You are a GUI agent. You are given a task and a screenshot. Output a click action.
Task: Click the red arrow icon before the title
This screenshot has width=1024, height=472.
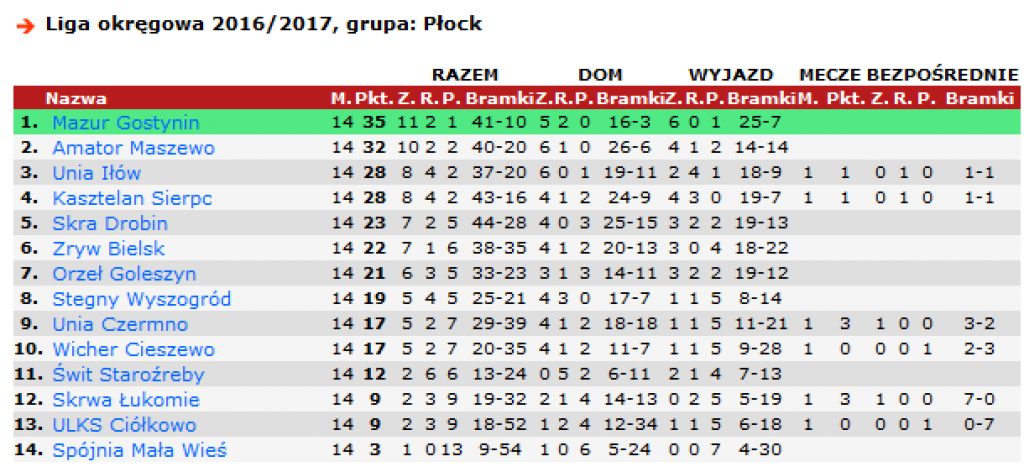tap(25, 27)
